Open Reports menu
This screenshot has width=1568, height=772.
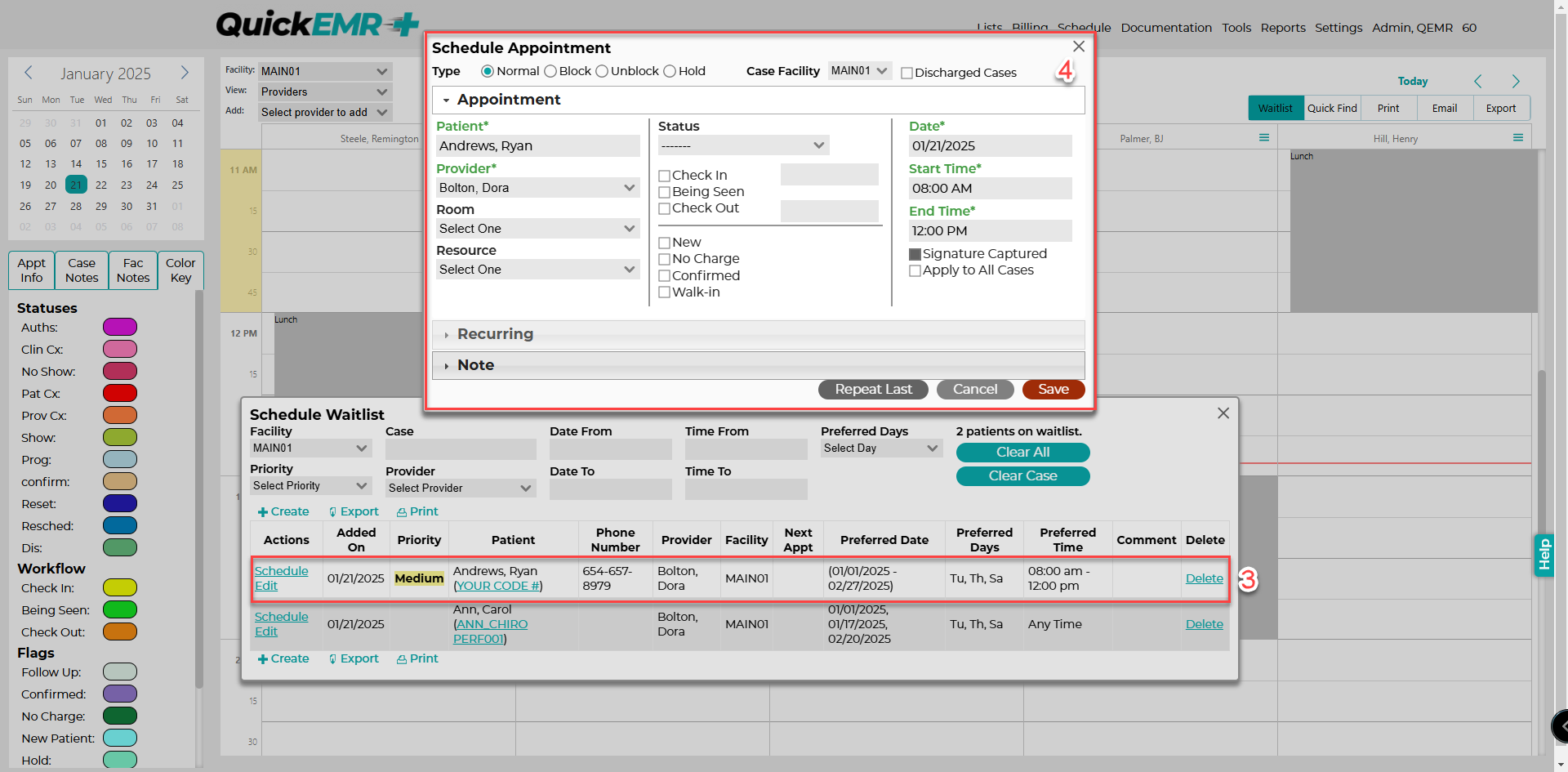1283,28
